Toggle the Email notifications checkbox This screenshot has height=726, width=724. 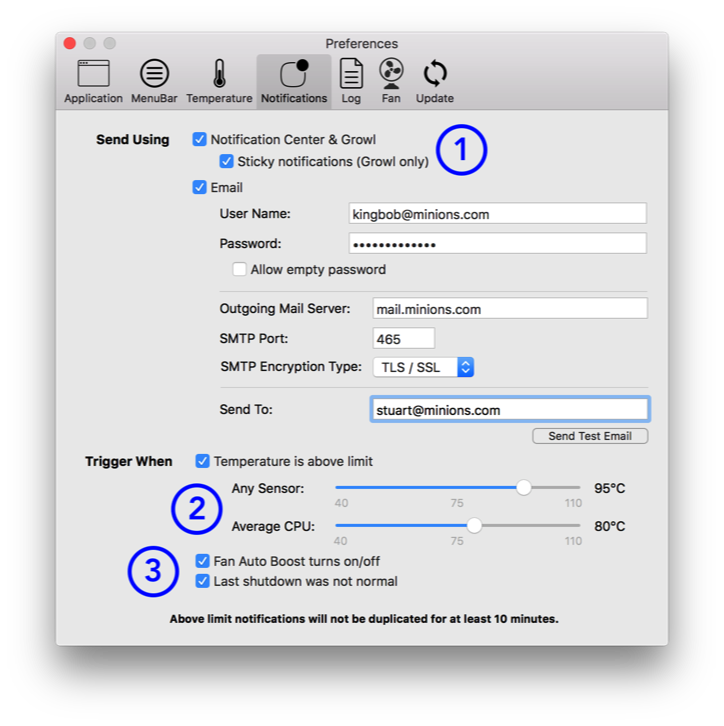pos(200,187)
